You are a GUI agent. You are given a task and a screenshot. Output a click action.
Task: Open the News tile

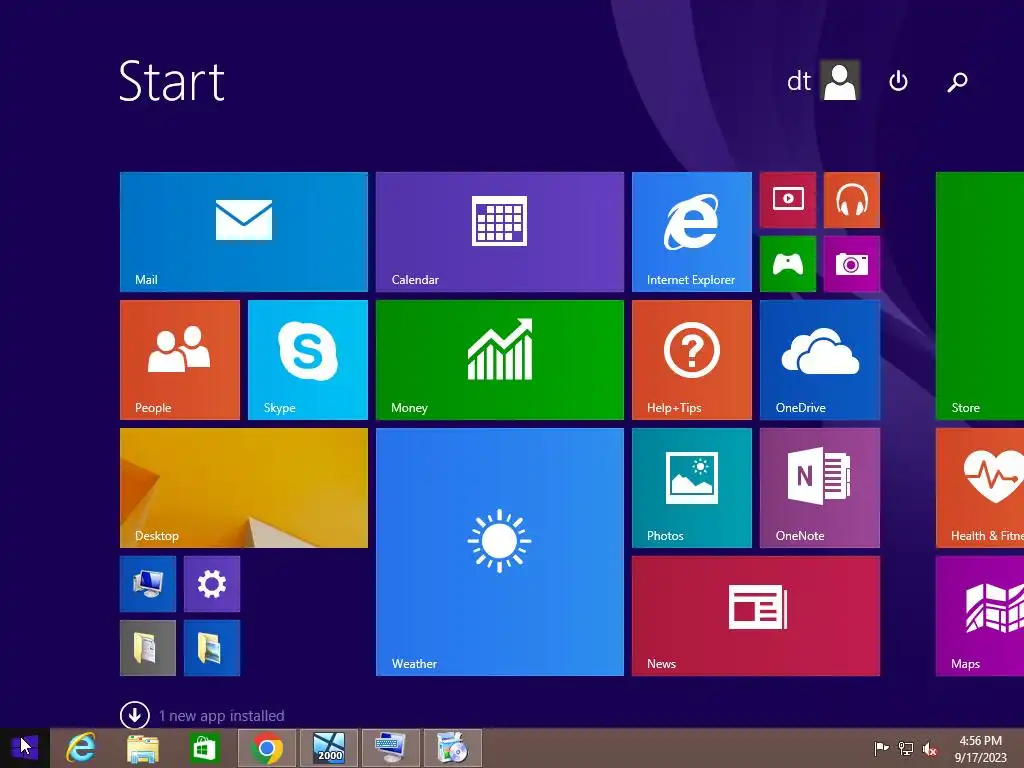pos(756,616)
